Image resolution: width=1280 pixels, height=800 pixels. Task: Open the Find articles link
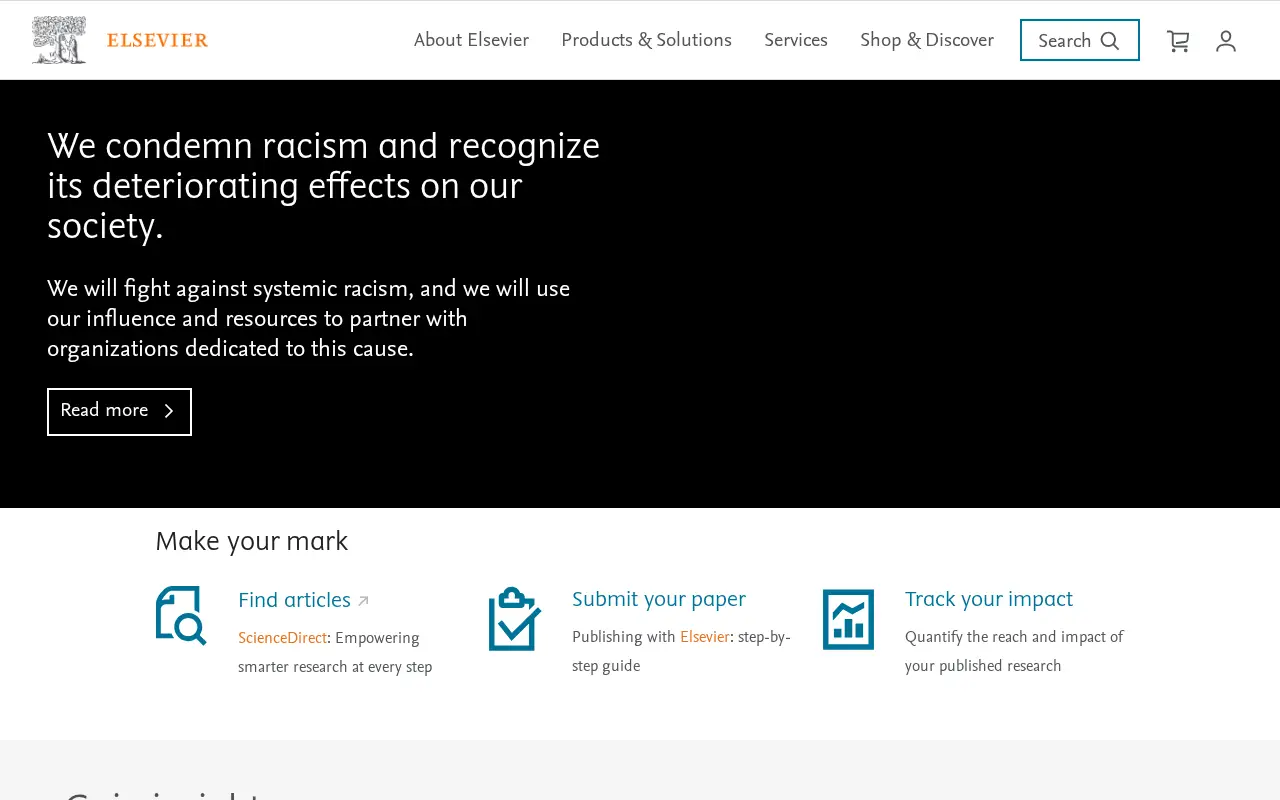[x=294, y=600]
